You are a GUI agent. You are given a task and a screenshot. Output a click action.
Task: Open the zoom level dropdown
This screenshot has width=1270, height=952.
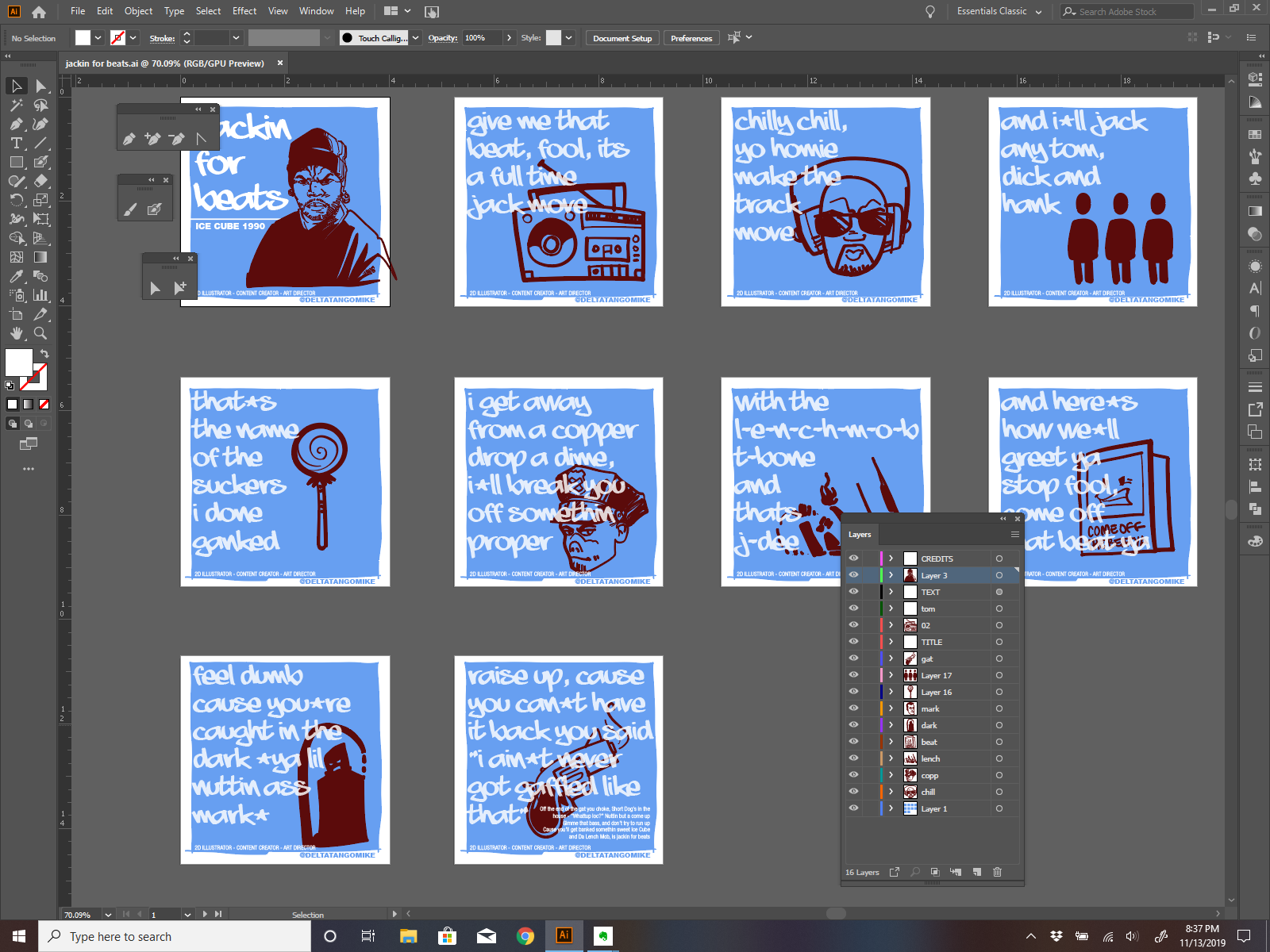coord(108,915)
